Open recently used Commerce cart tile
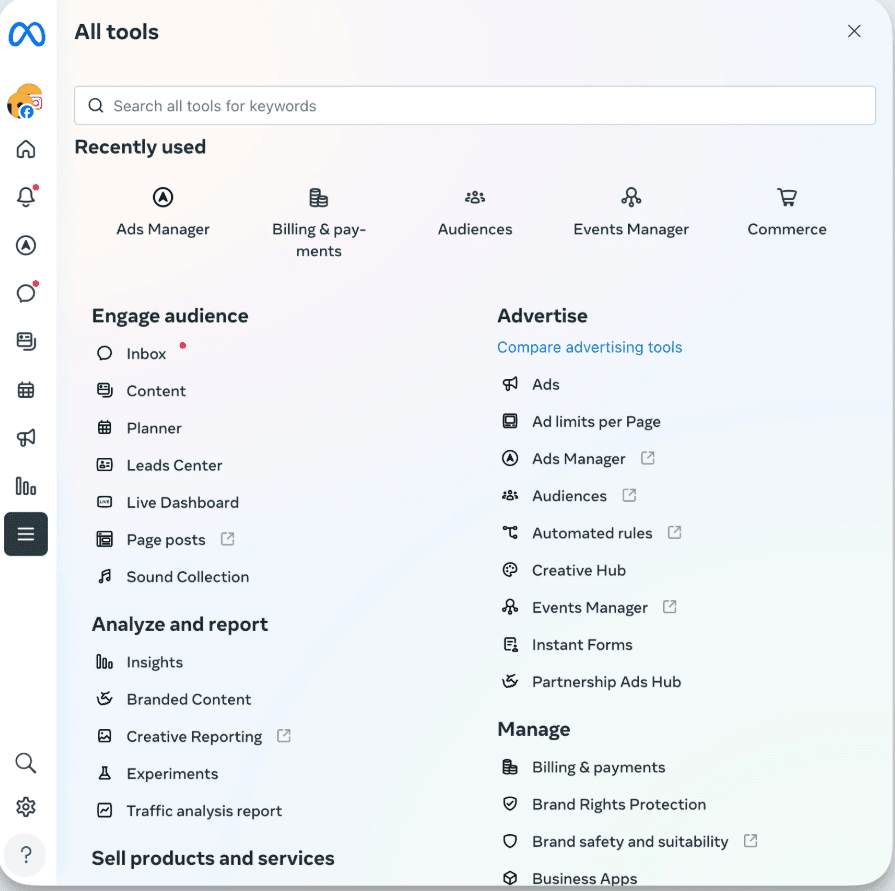Viewport: 895px width, 891px height. [787, 212]
